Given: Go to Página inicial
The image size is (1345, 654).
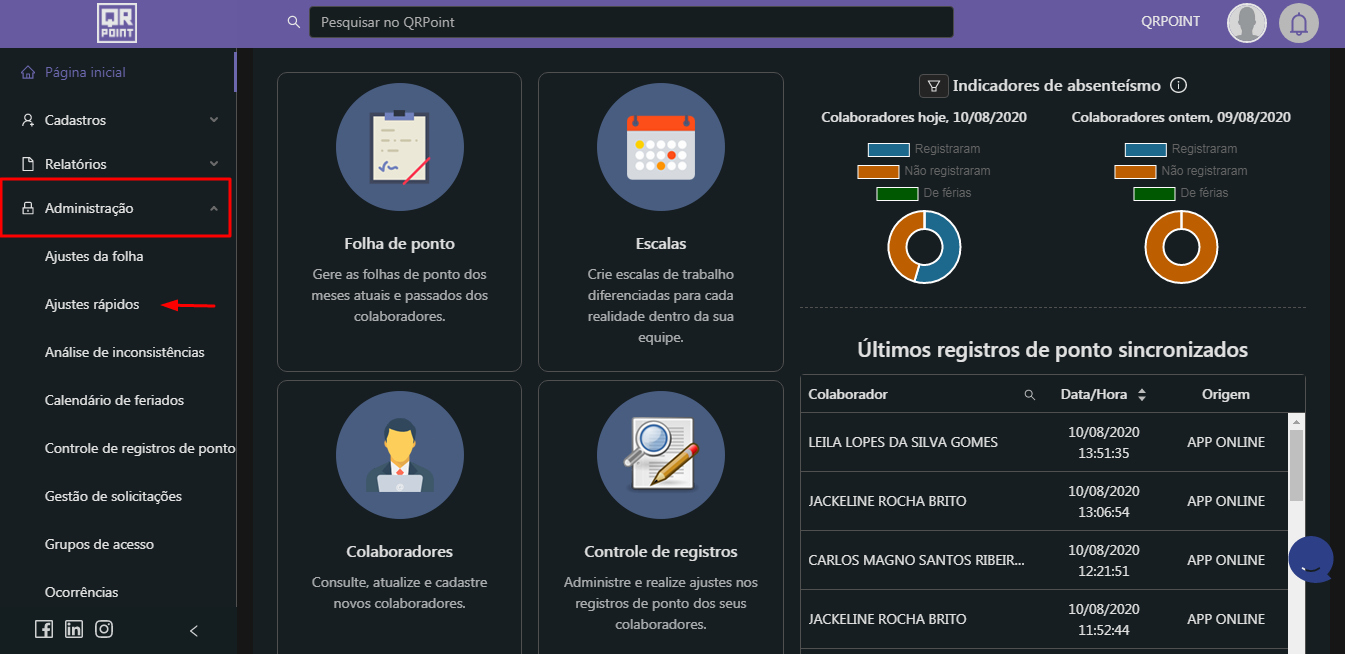Looking at the screenshot, I should [x=85, y=73].
